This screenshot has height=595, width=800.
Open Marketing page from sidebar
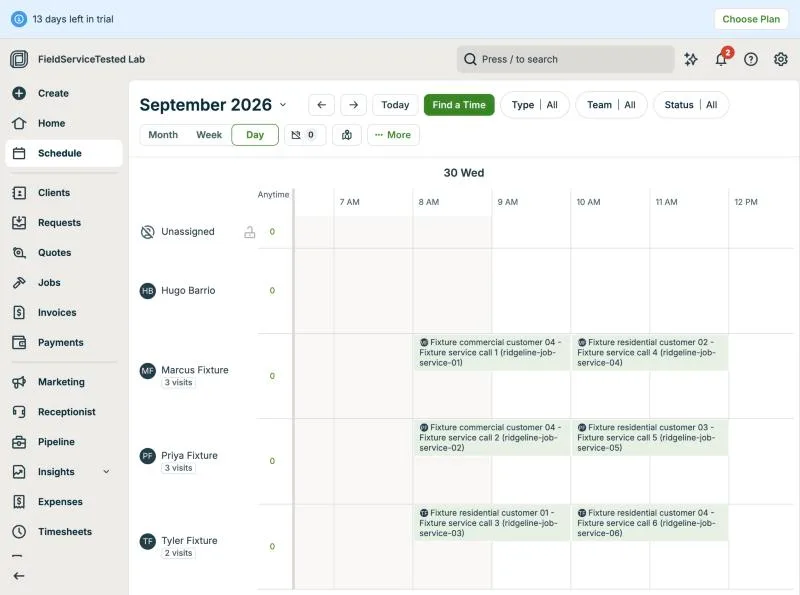(64, 382)
